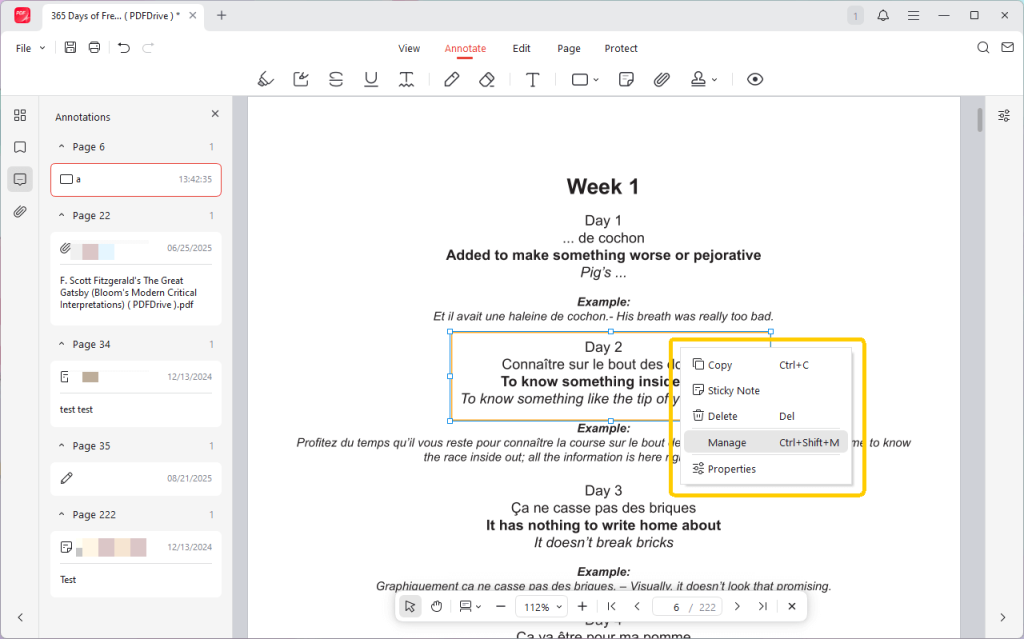Close the Annotations panel
Screen dimensions: 1024x639
click(215, 115)
